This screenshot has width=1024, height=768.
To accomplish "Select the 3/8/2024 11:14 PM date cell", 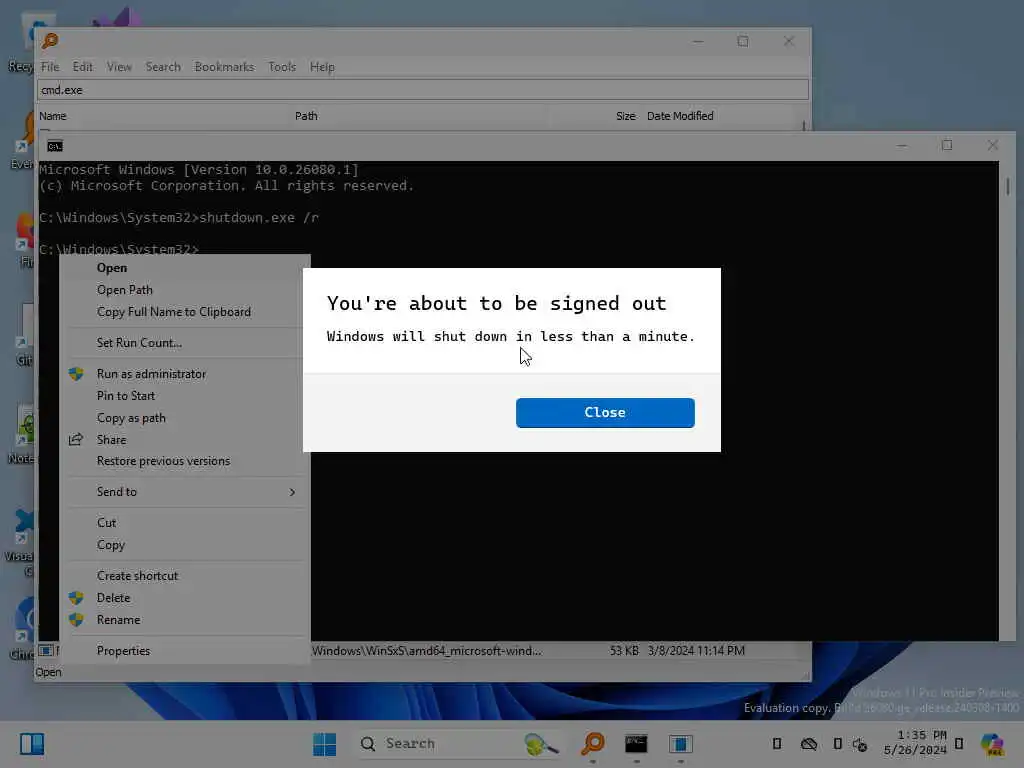I will pos(696,650).
